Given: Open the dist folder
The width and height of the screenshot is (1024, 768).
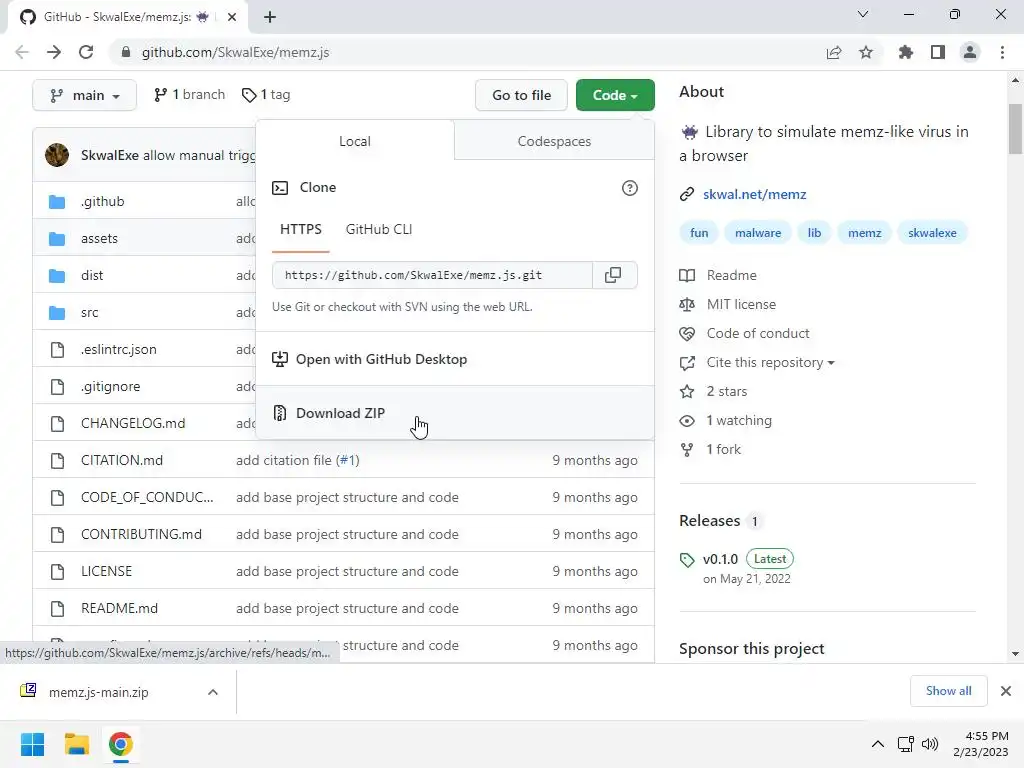Looking at the screenshot, I should [92, 275].
